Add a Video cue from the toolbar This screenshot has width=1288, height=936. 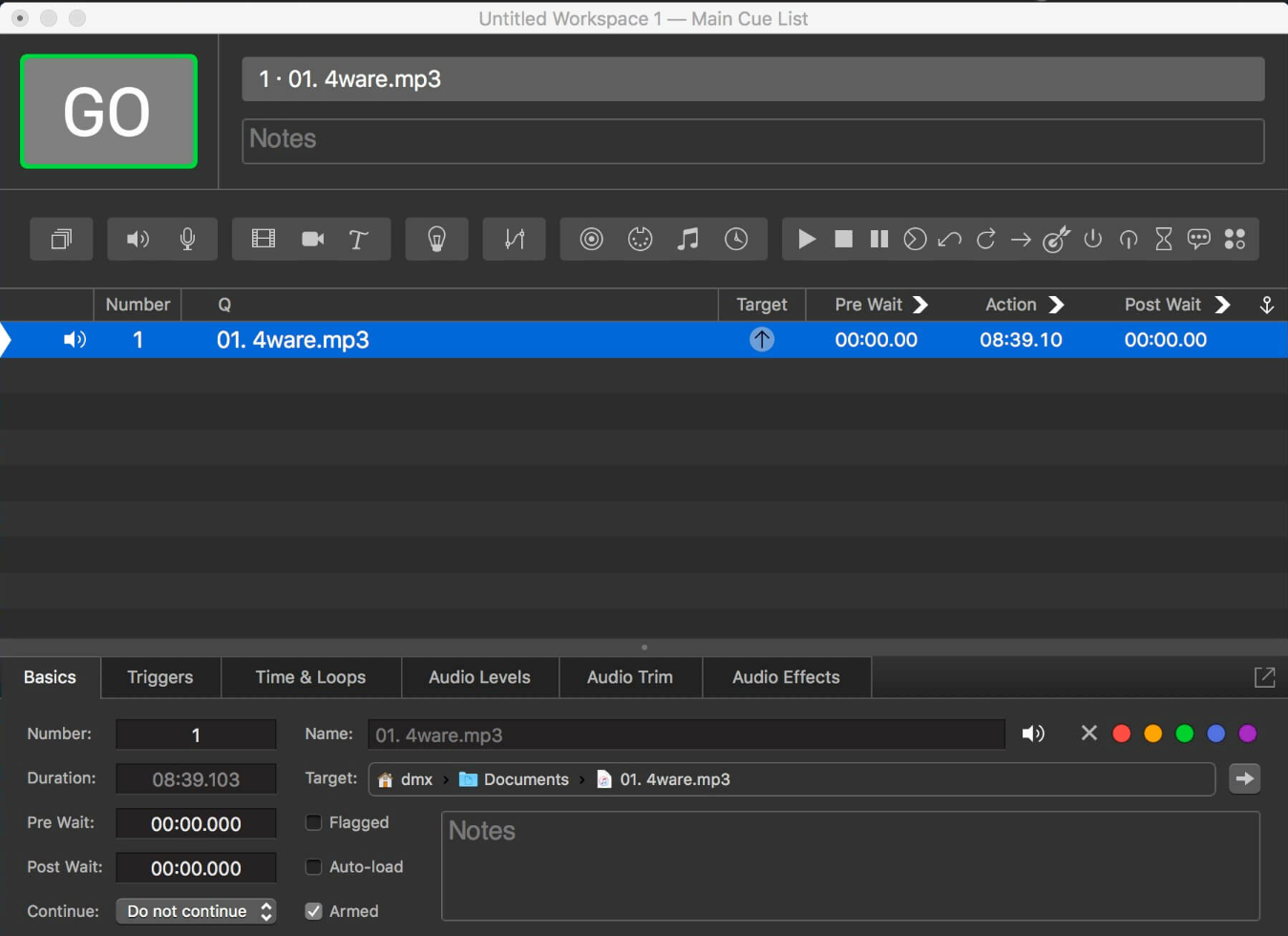[x=263, y=239]
